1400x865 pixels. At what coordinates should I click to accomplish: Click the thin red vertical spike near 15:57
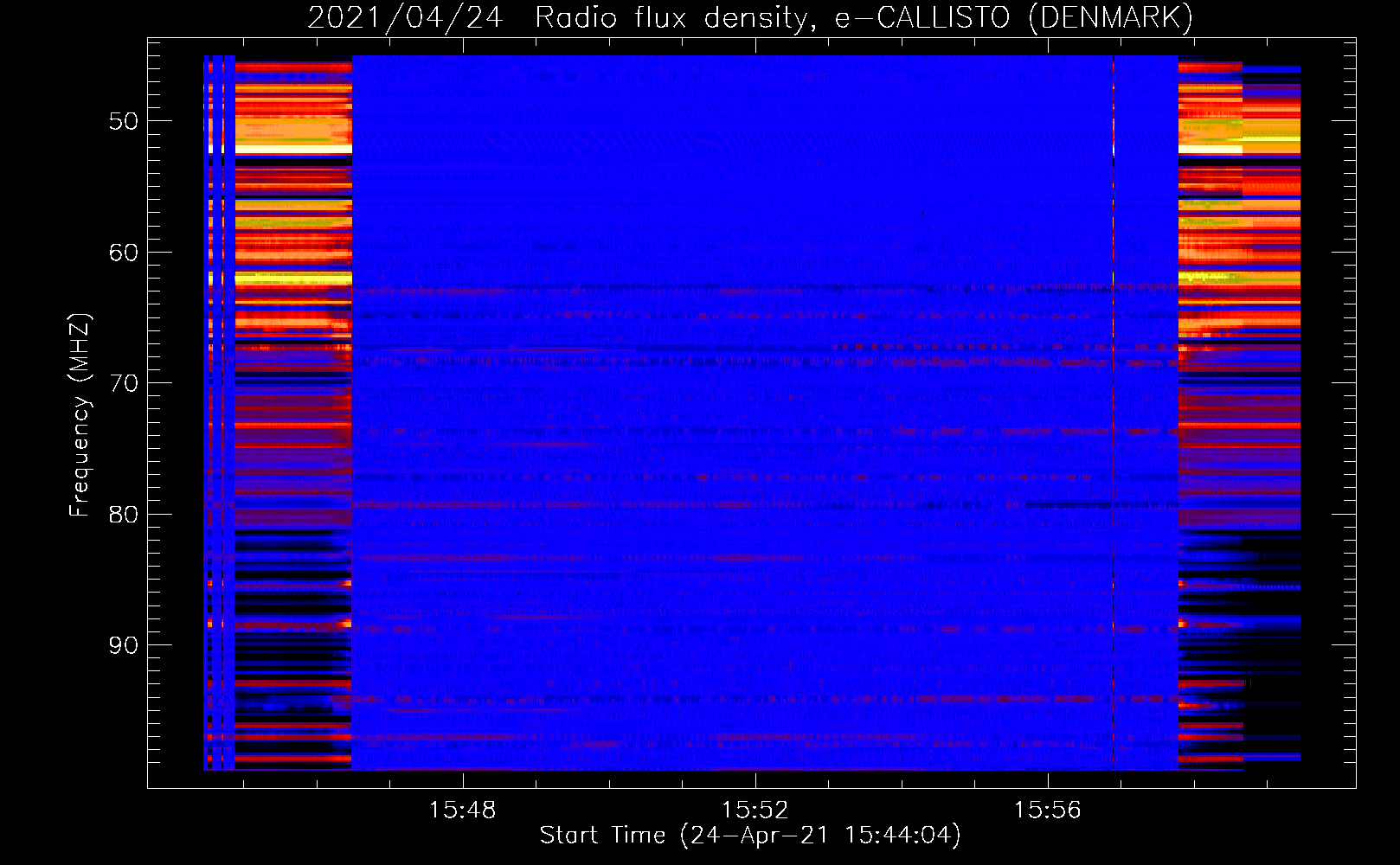[x=1114, y=413]
